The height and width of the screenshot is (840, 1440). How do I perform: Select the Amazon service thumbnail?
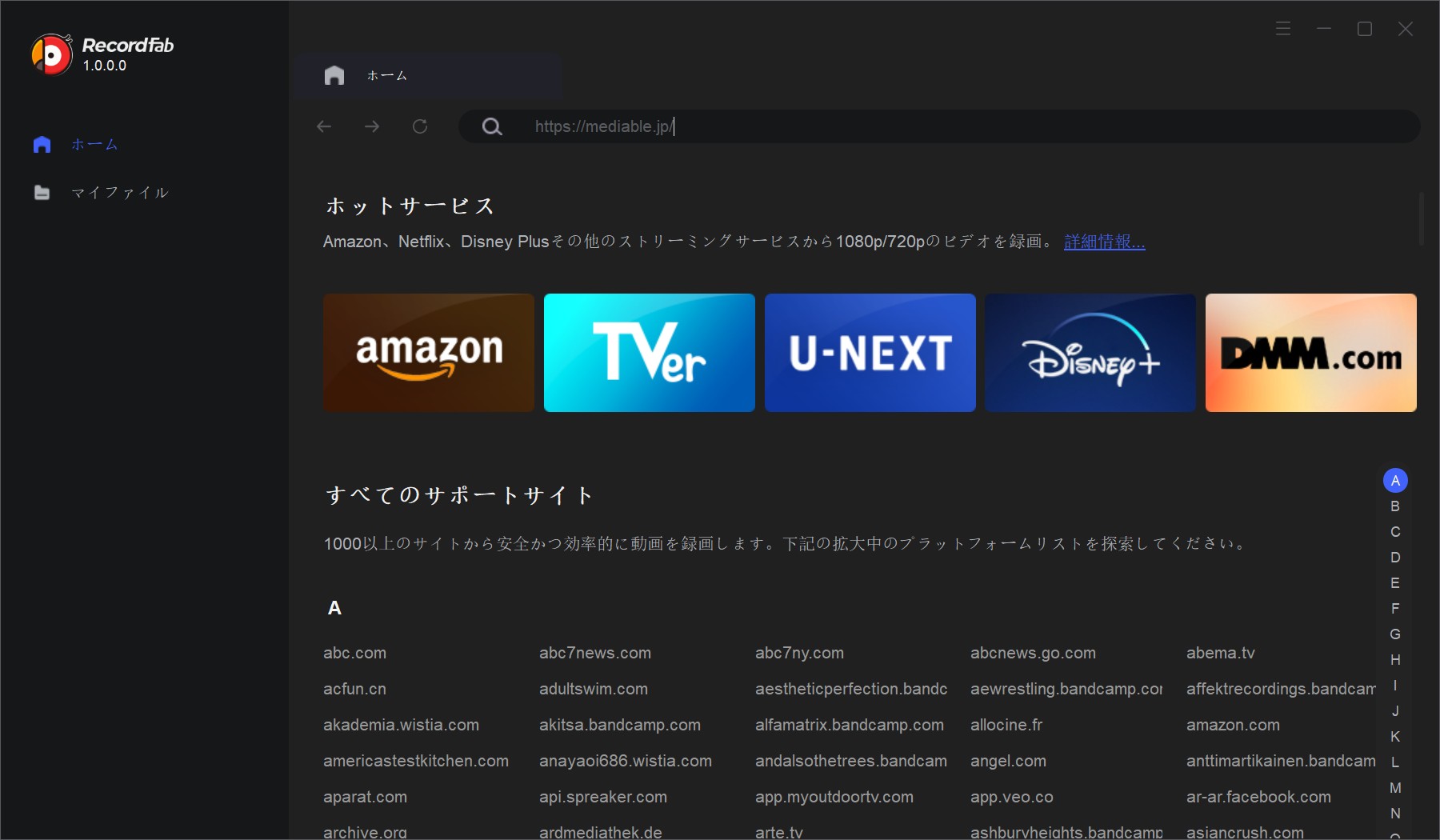(x=428, y=353)
